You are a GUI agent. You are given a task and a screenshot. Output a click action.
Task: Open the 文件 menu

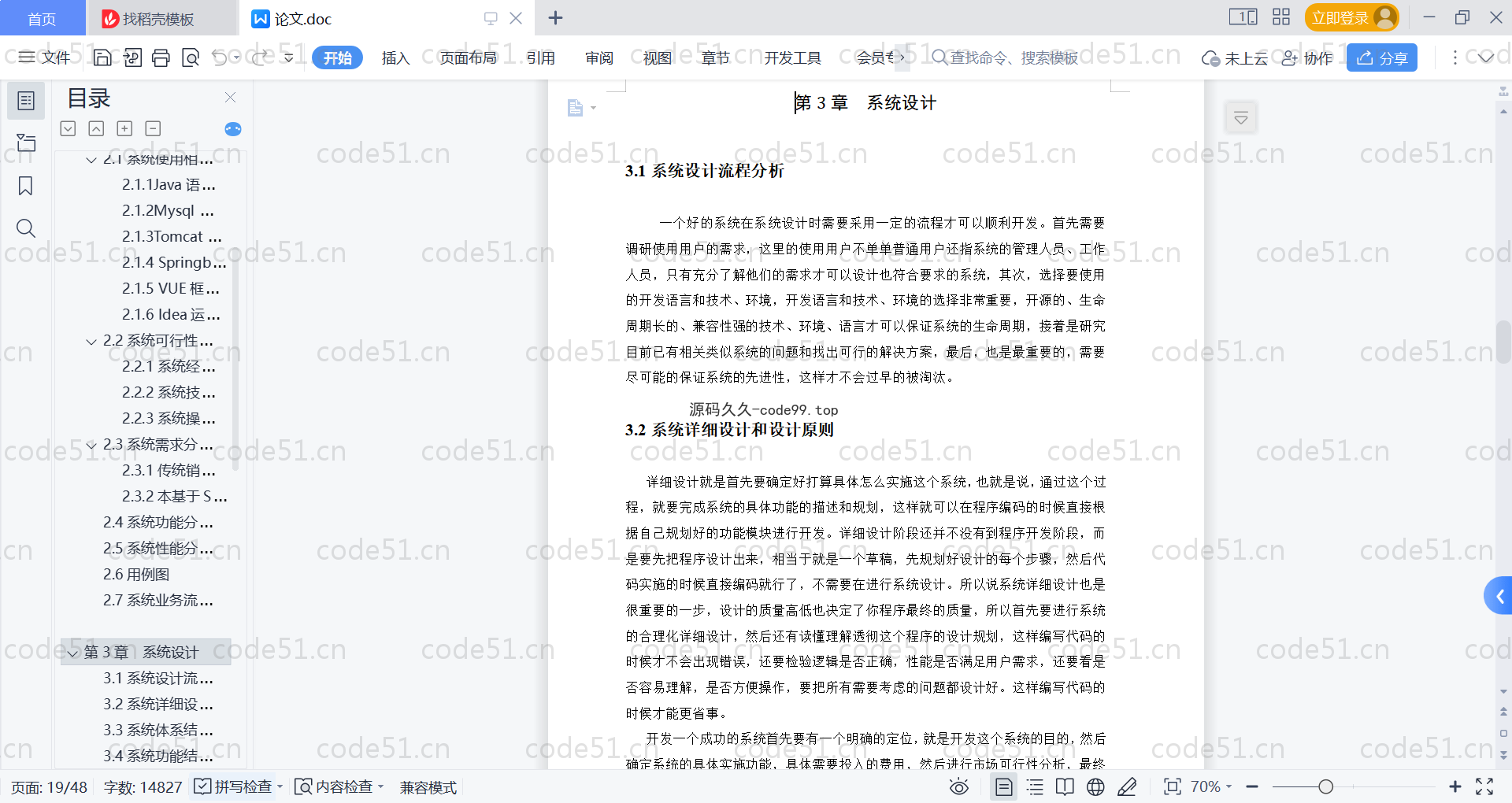click(x=45, y=57)
